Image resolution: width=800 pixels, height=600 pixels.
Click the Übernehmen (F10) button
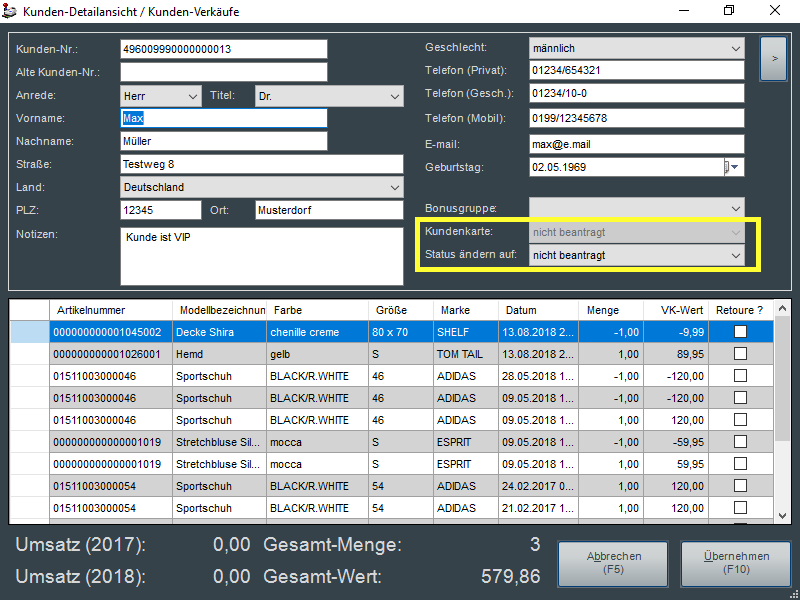[735, 563]
